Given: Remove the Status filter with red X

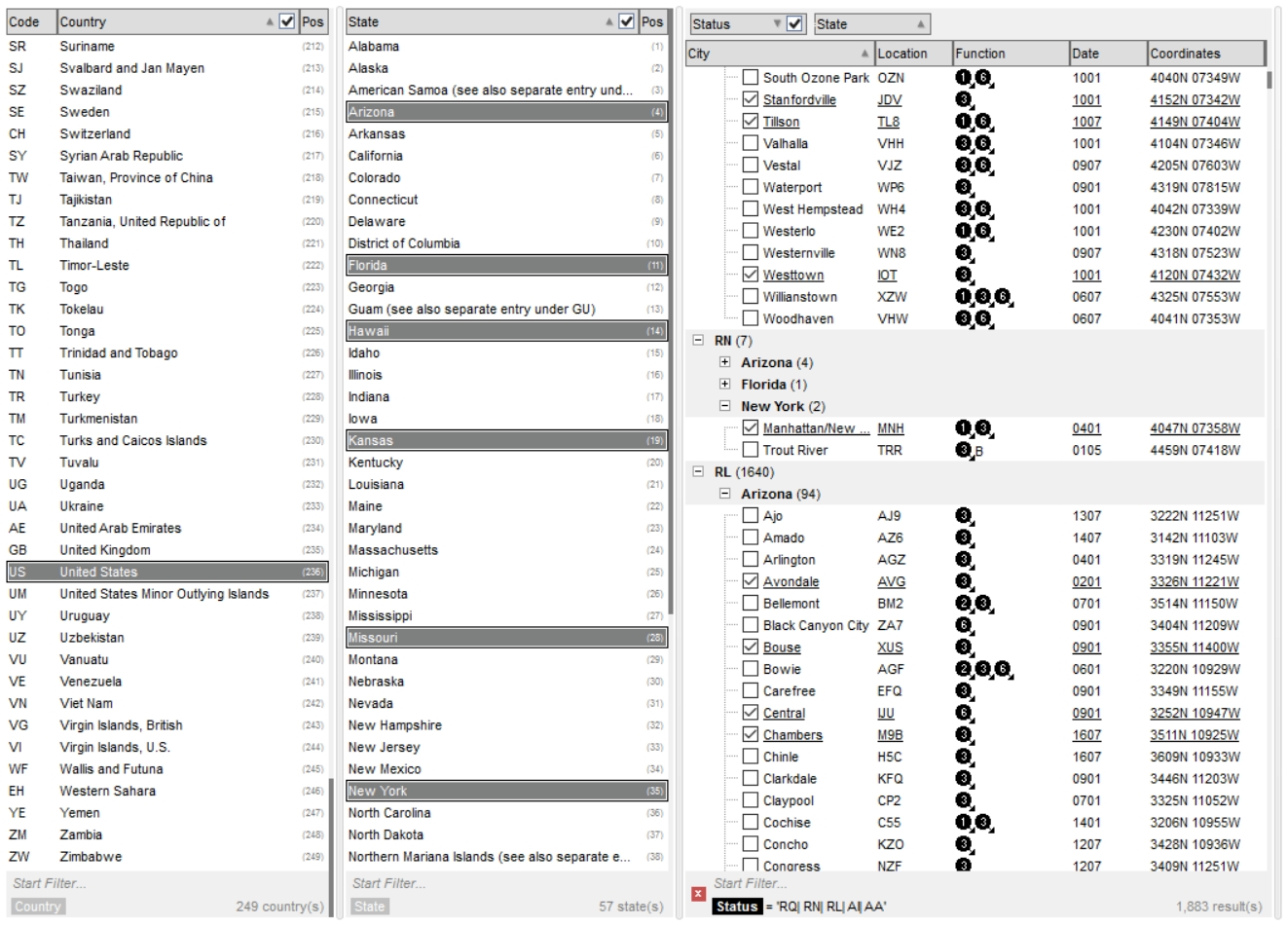Looking at the screenshot, I should point(698,894).
